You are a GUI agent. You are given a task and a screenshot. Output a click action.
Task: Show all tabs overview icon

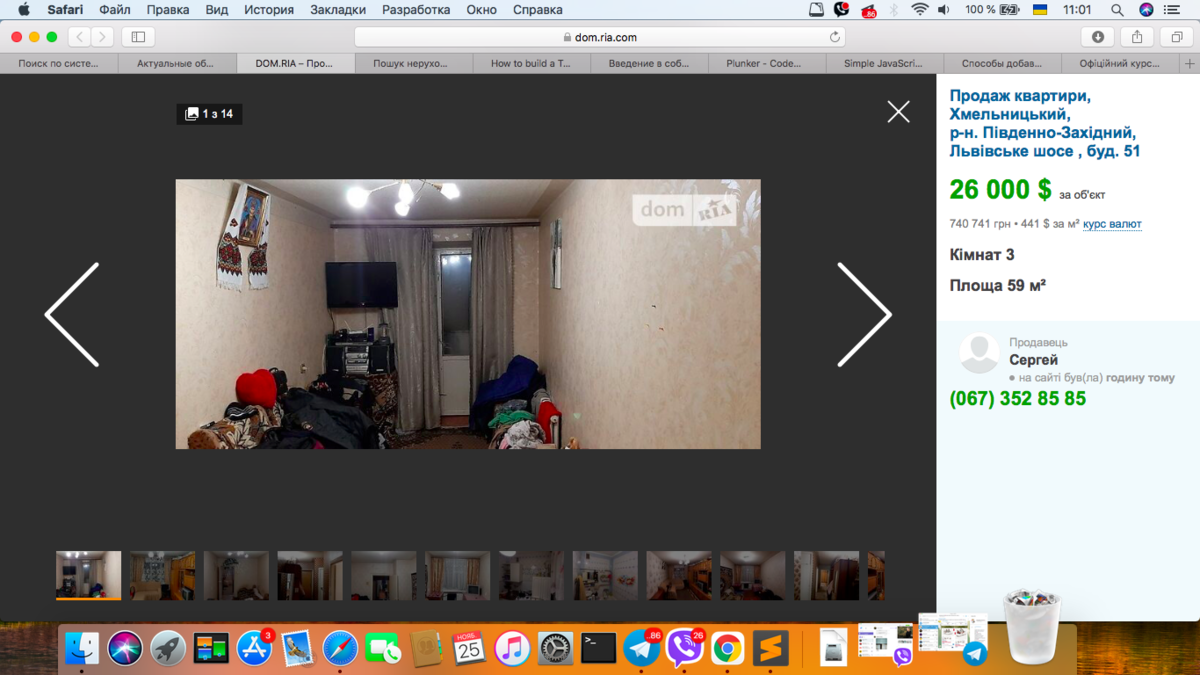(1177, 37)
